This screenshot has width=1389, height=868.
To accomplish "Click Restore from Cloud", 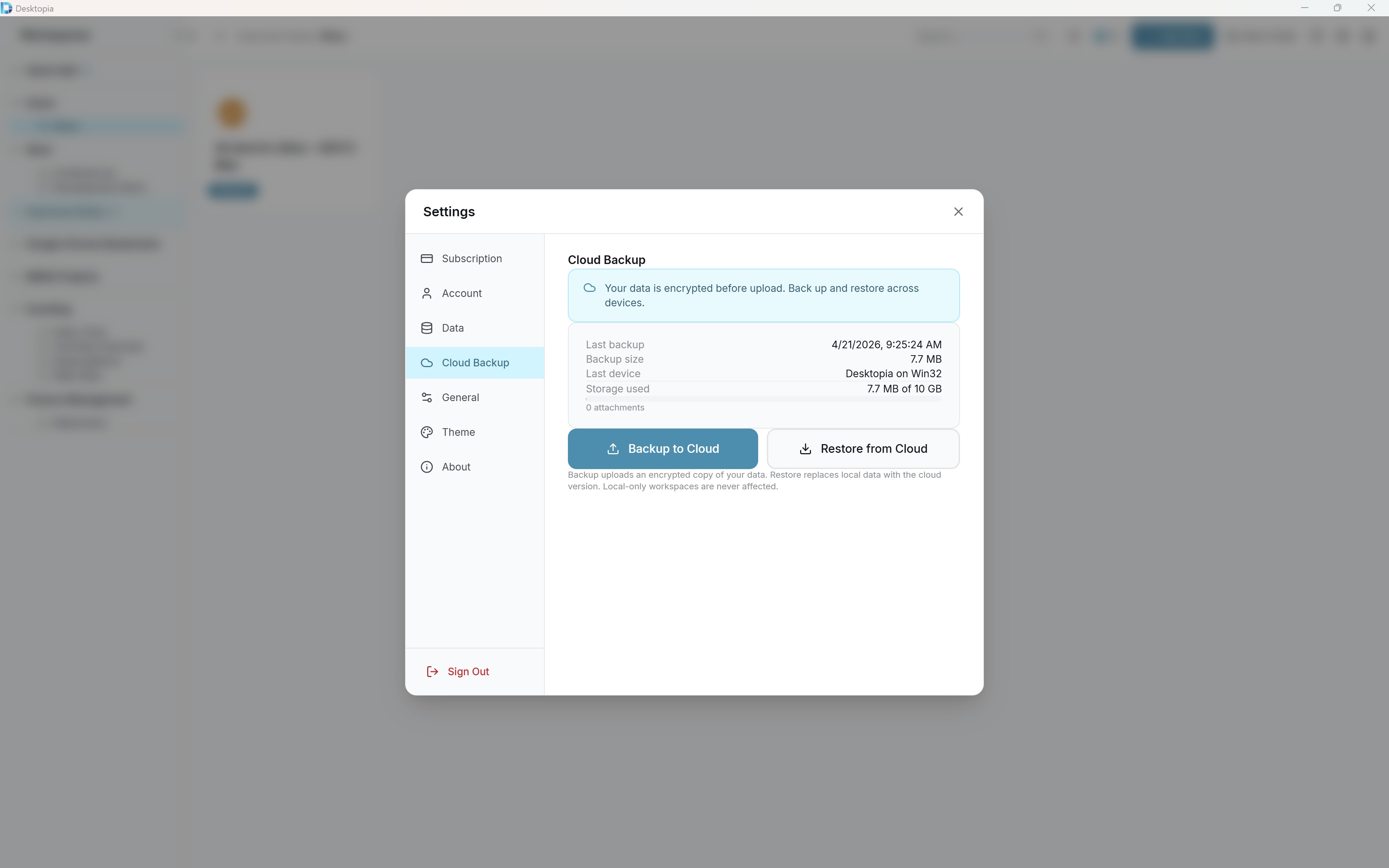I will pos(863,448).
